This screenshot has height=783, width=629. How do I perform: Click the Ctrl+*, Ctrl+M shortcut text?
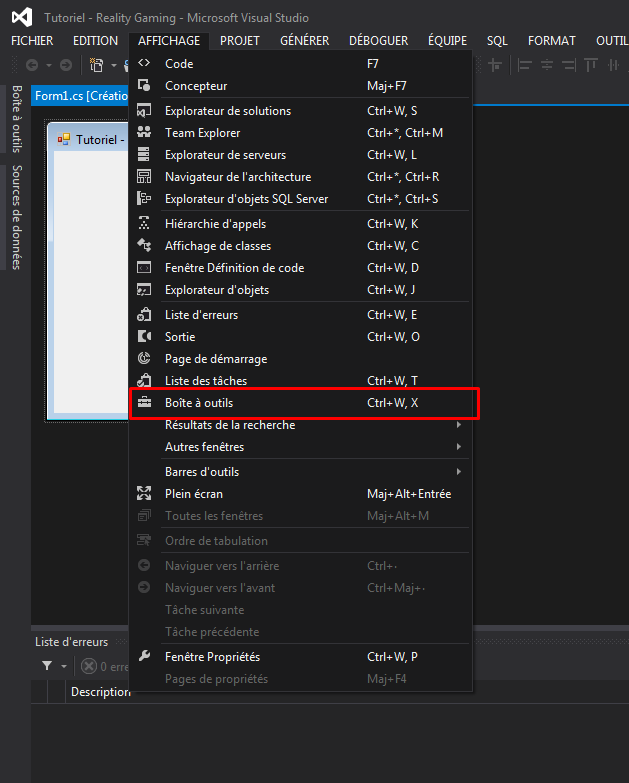405,132
